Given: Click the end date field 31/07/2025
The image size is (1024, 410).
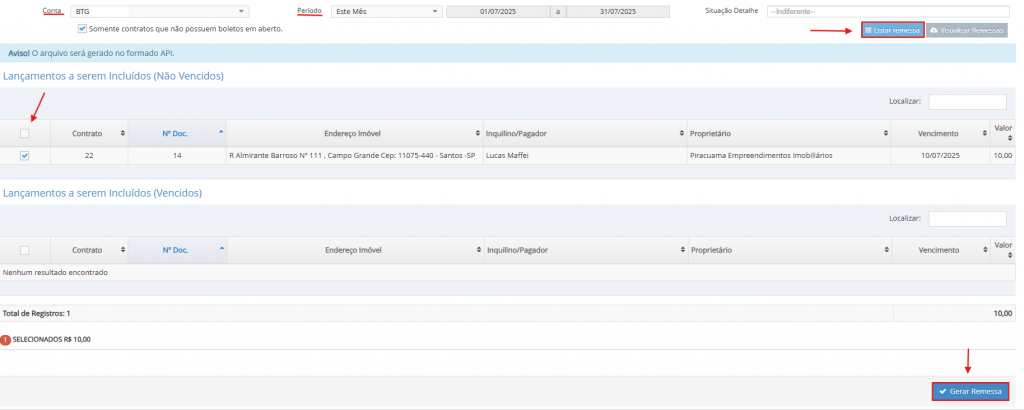Looking at the screenshot, I should (x=618, y=12).
